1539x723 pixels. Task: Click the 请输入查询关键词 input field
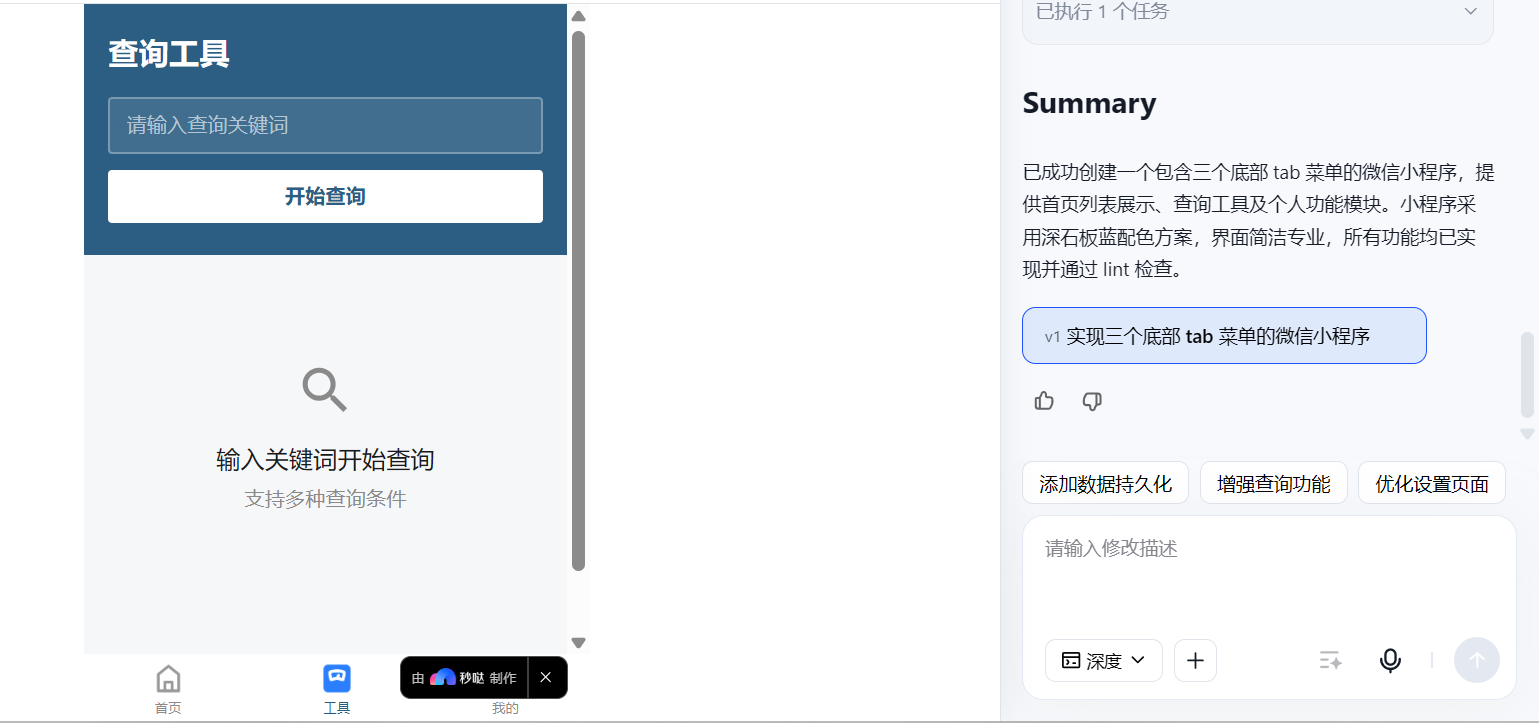pos(324,125)
